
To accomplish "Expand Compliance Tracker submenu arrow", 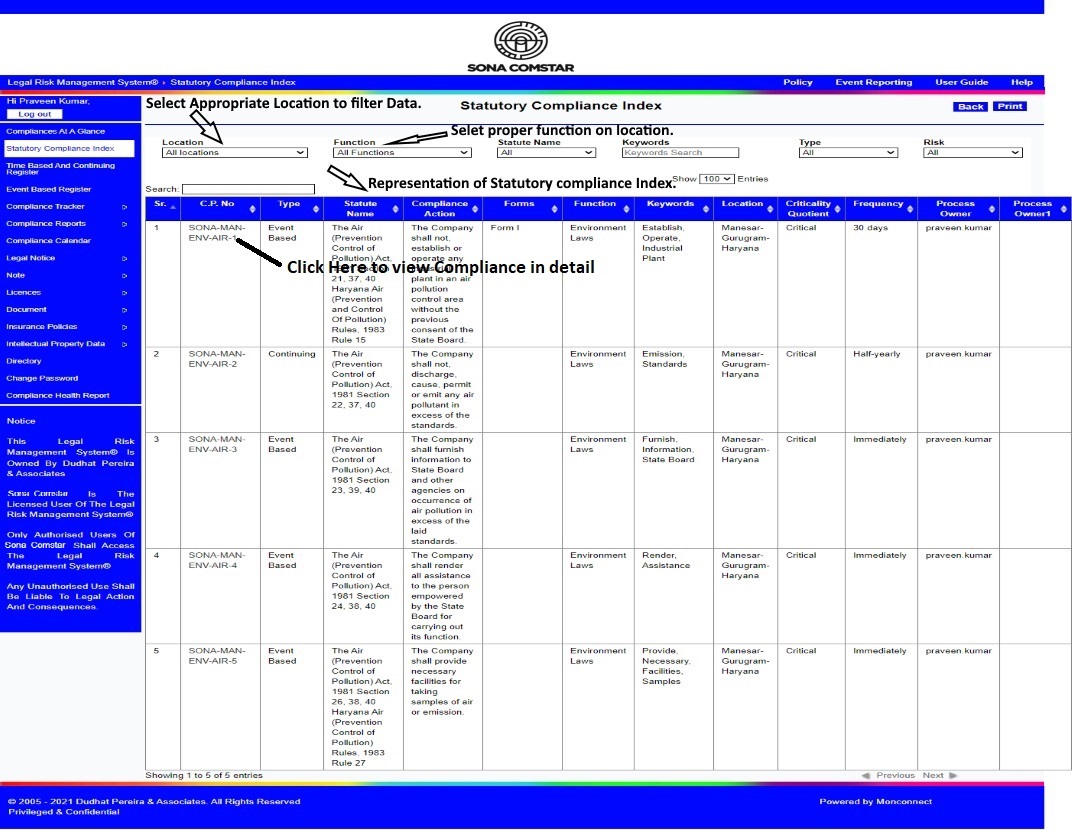I will click(x=125, y=207).
